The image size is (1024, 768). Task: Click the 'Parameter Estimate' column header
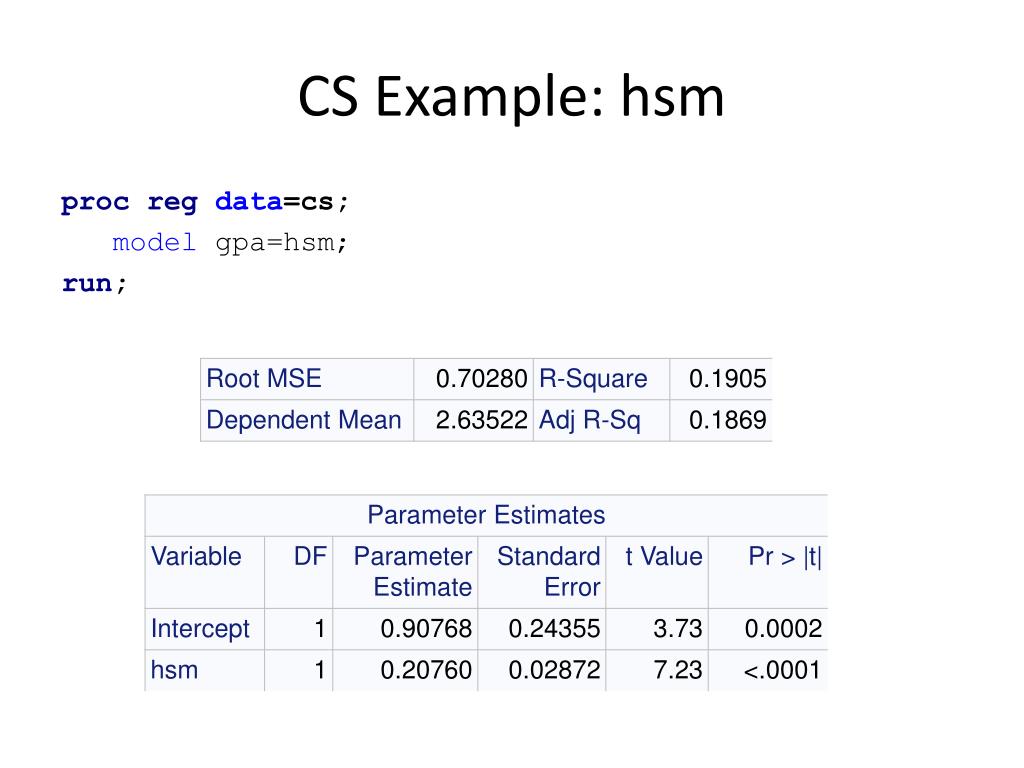pos(413,571)
